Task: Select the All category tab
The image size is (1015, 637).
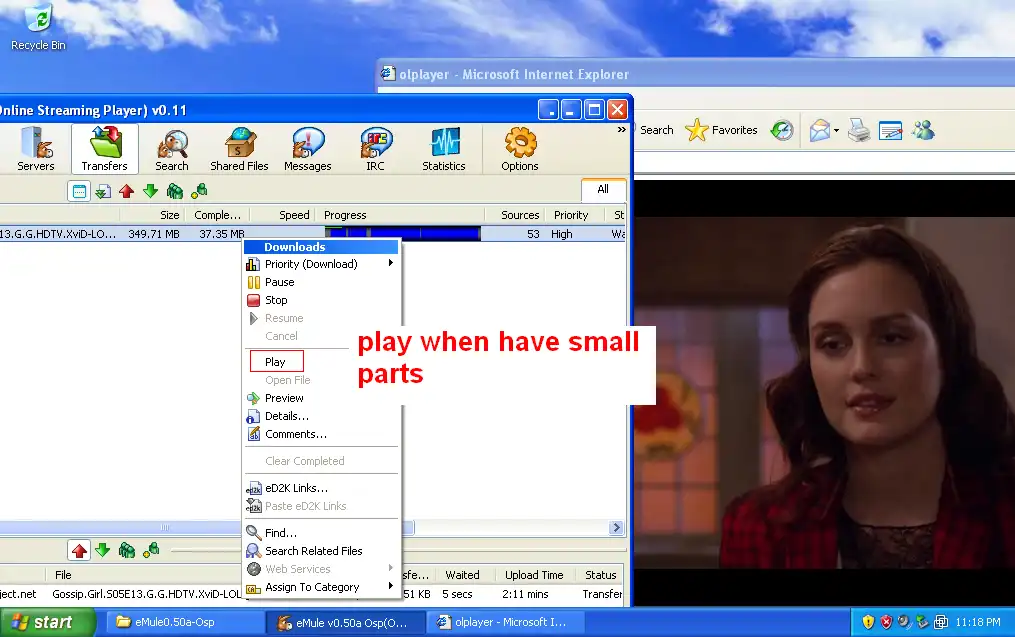Action: click(x=603, y=189)
